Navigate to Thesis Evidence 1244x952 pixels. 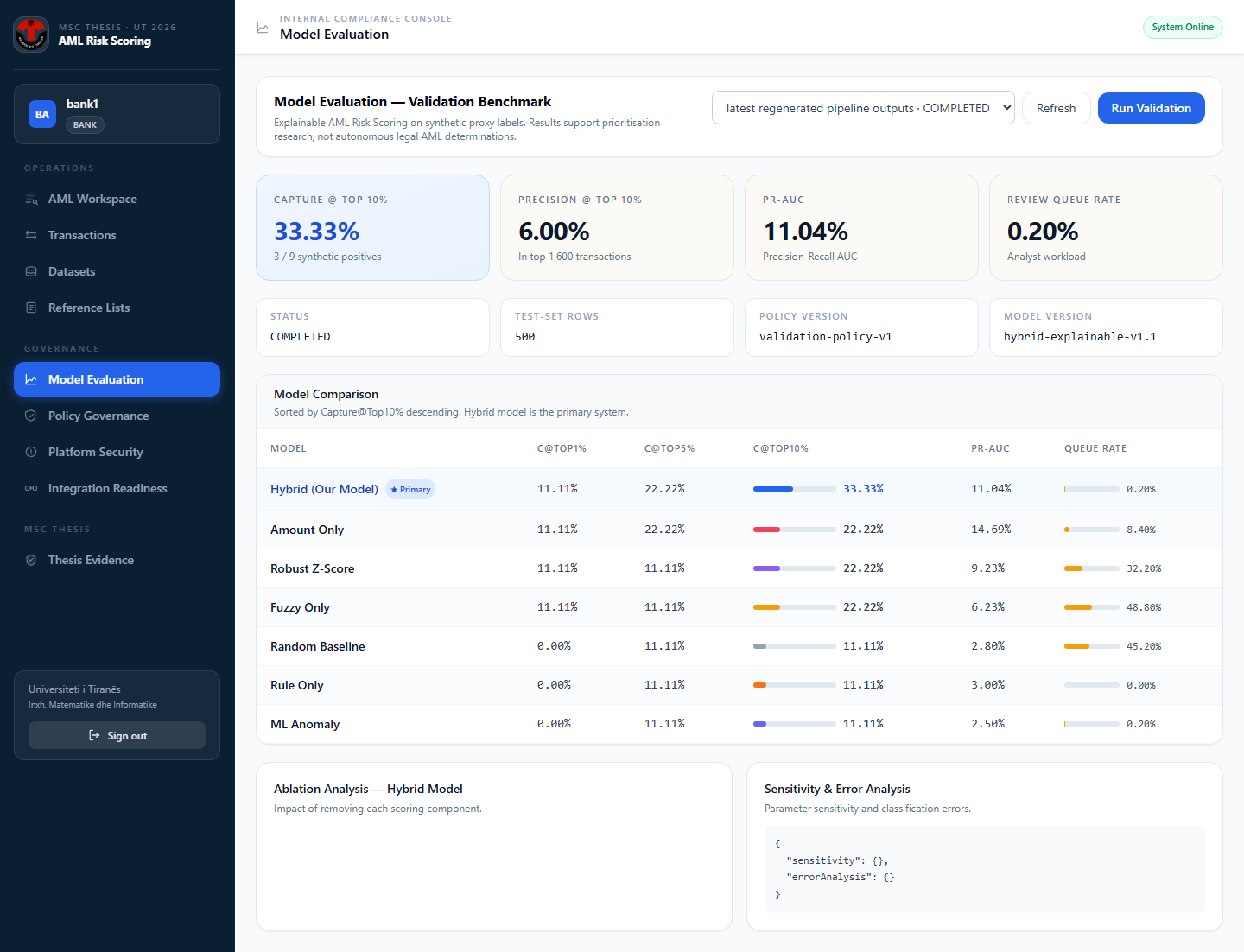(117, 560)
